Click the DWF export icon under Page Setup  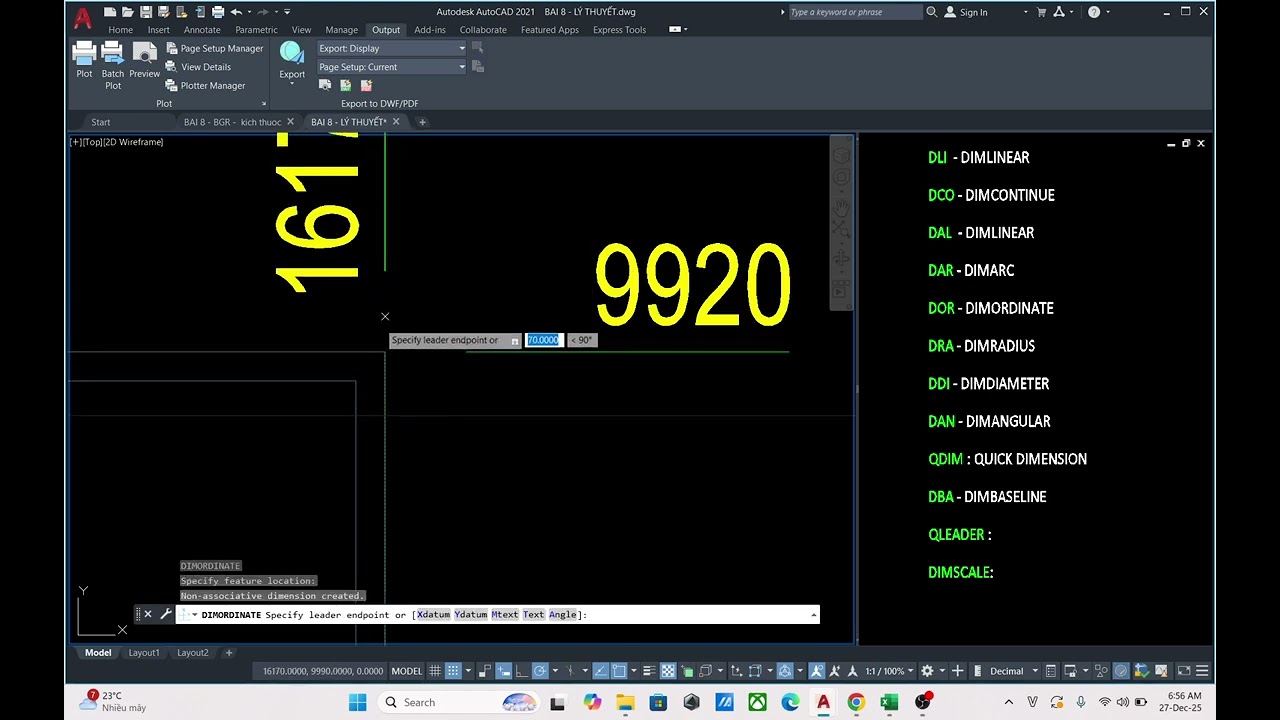coord(345,86)
